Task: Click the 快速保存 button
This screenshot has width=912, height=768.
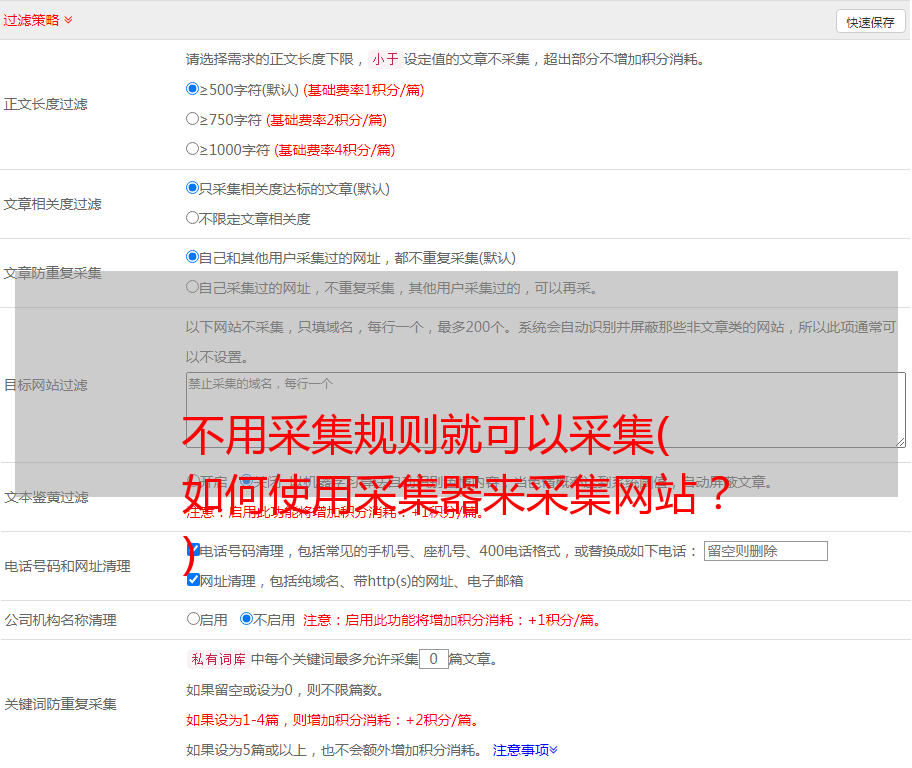Action: point(870,22)
